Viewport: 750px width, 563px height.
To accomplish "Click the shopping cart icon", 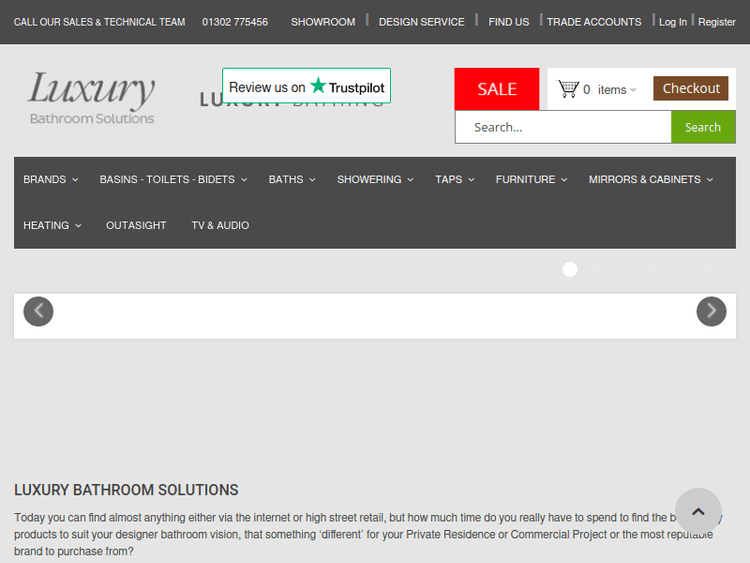I will pyautogui.click(x=568, y=89).
